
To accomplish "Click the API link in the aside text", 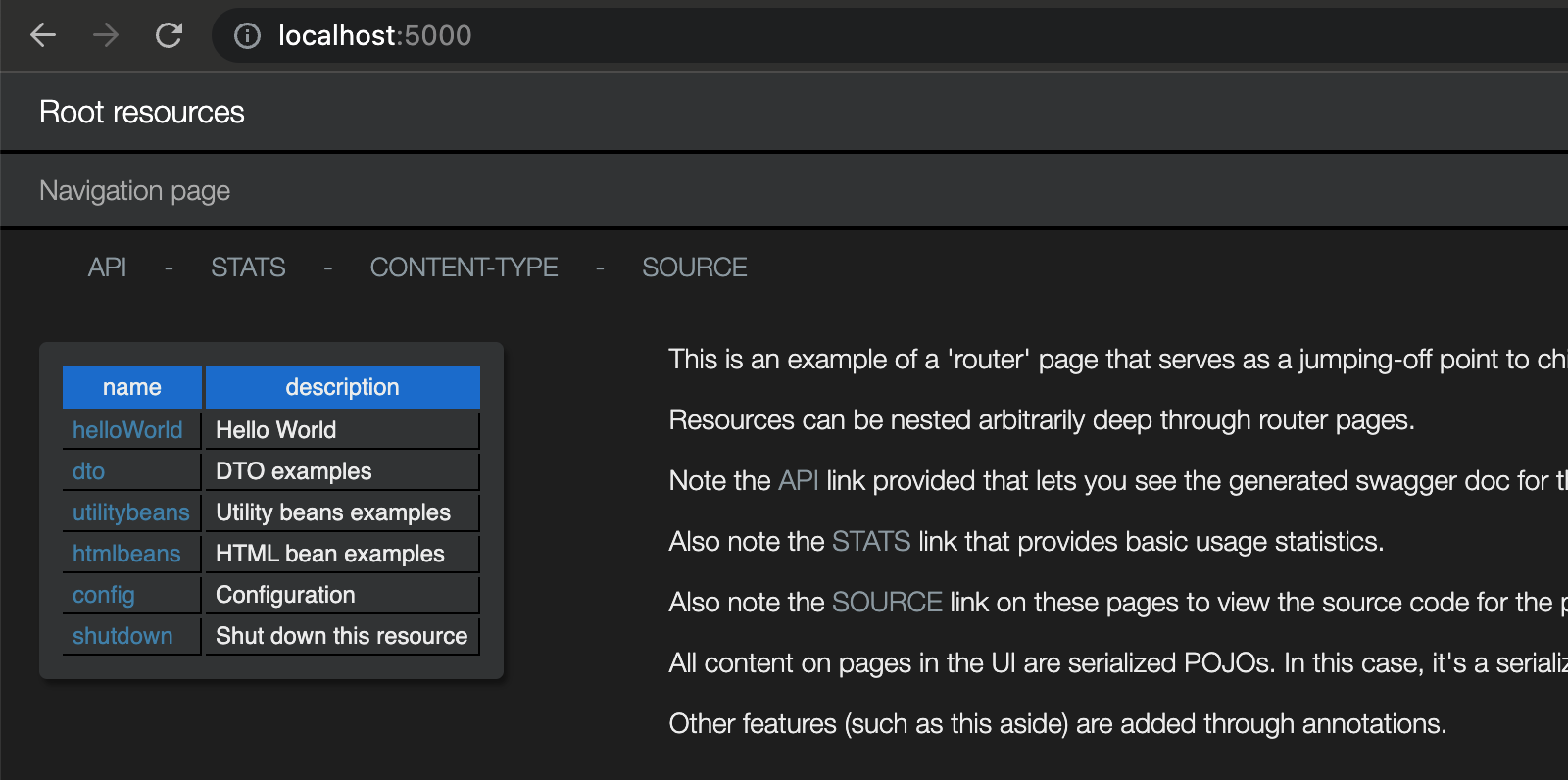I will (x=798, y=481).
